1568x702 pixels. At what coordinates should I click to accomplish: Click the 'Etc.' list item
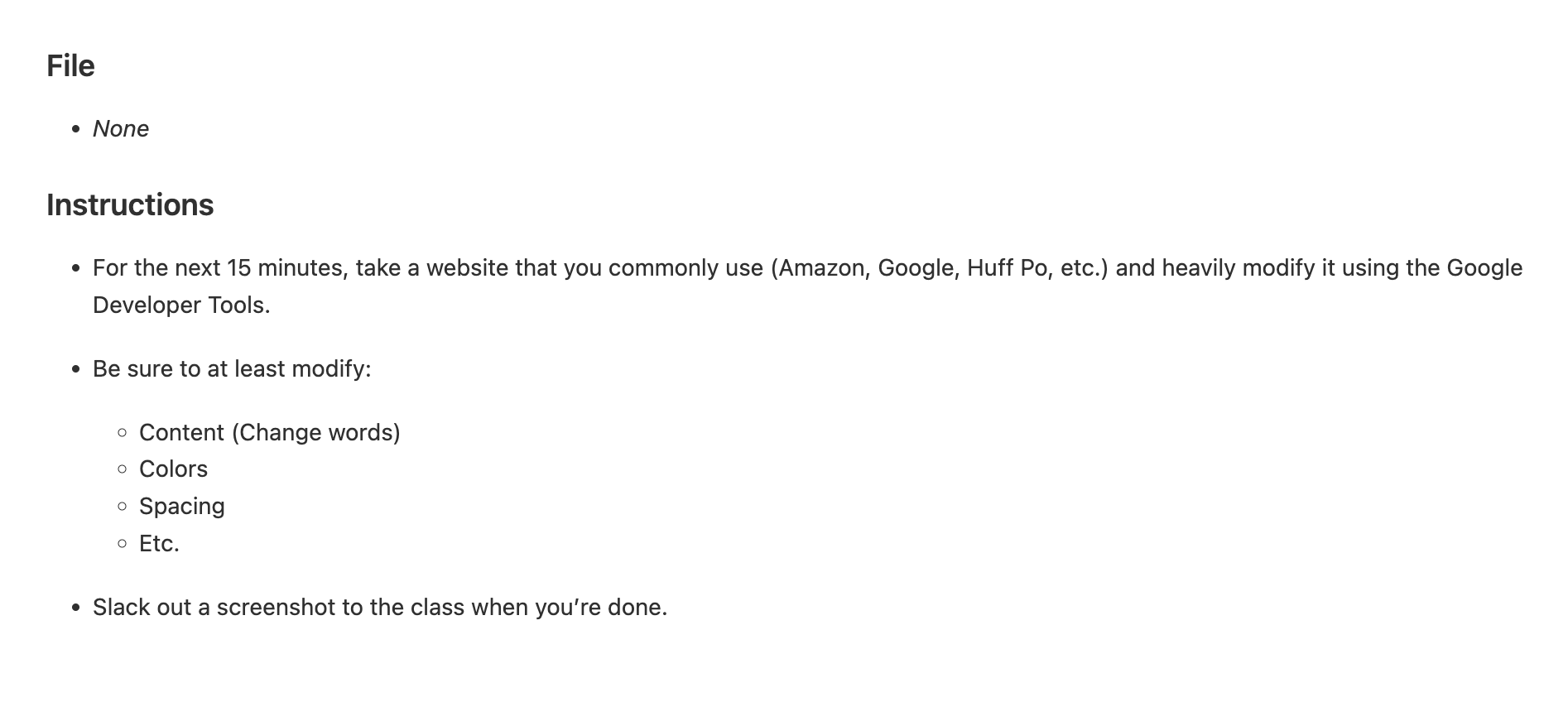point(159,544)
